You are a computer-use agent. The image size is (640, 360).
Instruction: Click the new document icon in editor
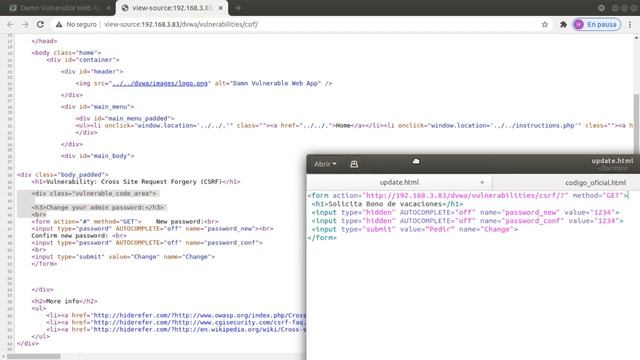point(354,164)
